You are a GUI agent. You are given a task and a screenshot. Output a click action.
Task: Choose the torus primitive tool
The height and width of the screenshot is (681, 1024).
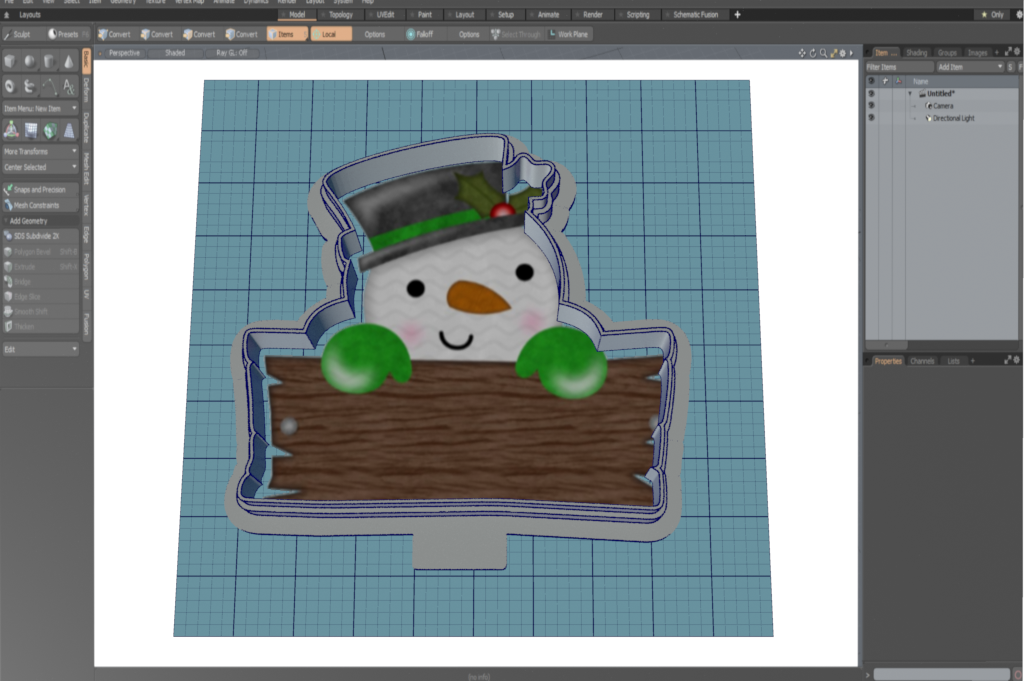(x=11, y=87)
